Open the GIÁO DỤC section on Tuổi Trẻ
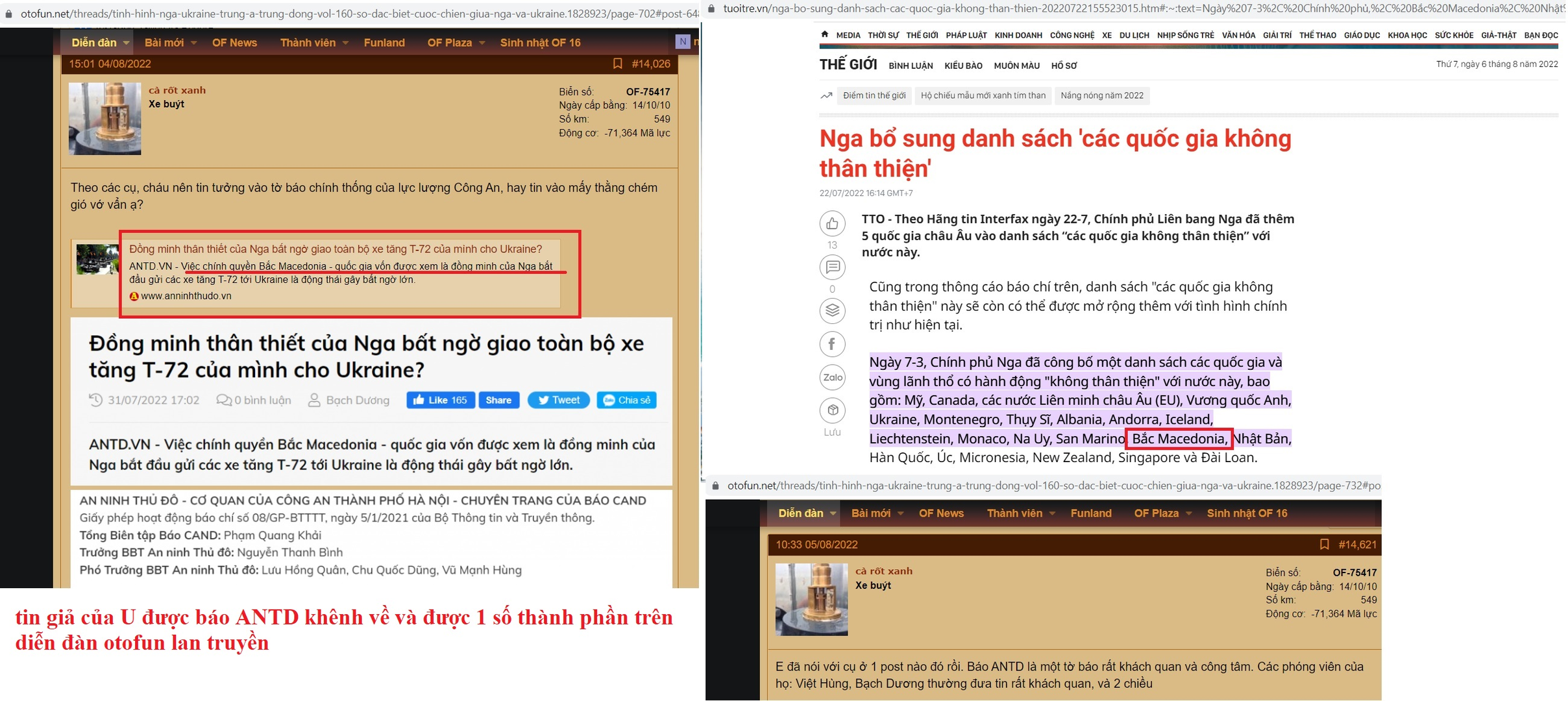The width and height of the screenshot is (1568, 701). click(x=1362, y=35)
